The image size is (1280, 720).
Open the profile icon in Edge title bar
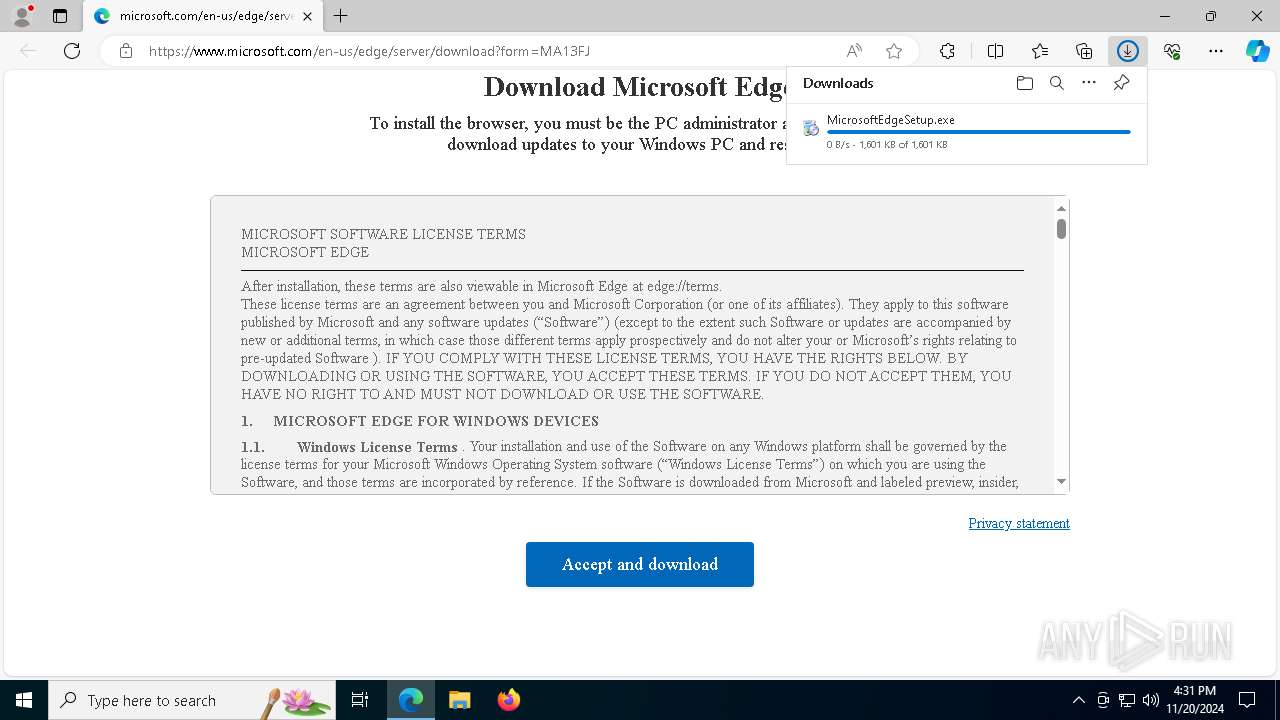coord(22,16)
